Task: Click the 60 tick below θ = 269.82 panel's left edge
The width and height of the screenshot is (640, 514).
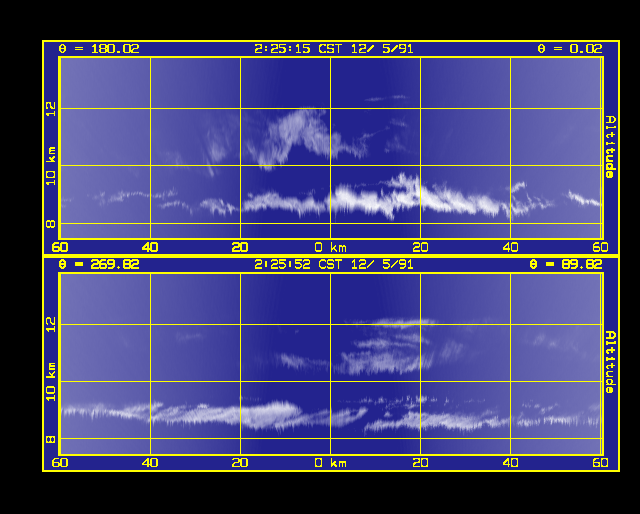Action: point(60,463)
